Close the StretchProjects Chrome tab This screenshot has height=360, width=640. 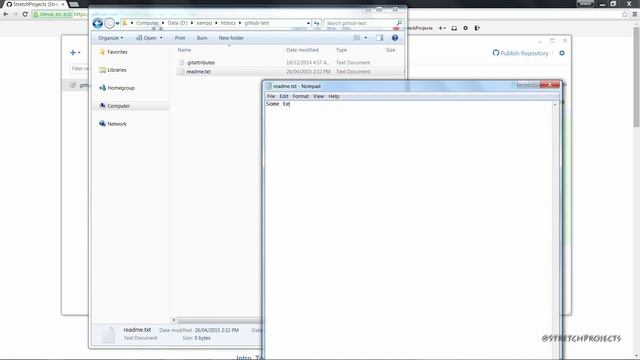(63, 4)
